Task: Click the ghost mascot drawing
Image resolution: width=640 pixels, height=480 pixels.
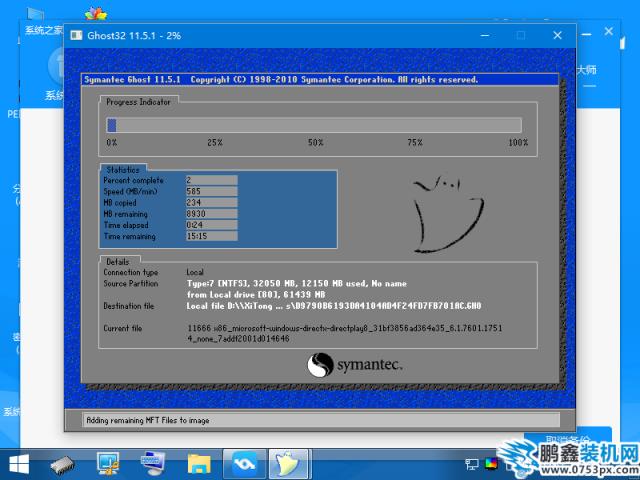Action: pyautogui.click(x=448, y=214)
